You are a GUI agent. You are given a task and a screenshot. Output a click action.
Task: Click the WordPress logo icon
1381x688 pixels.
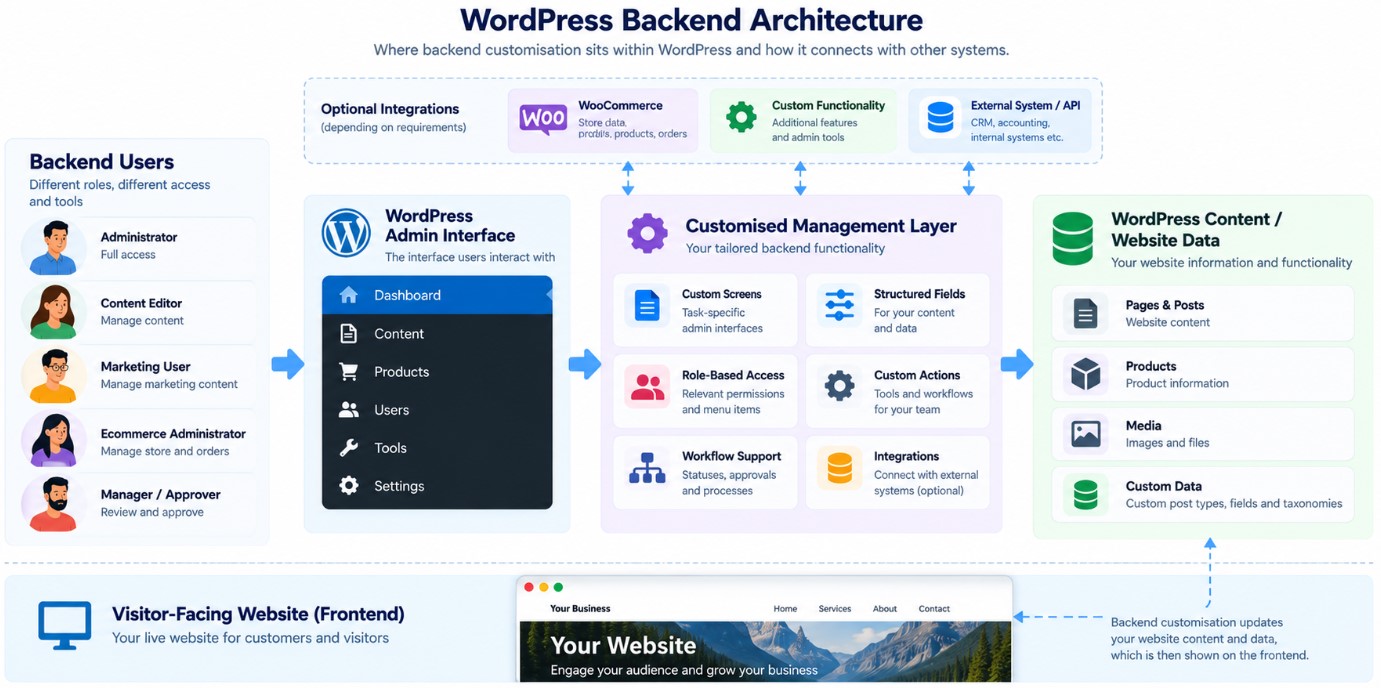(346, 233)
